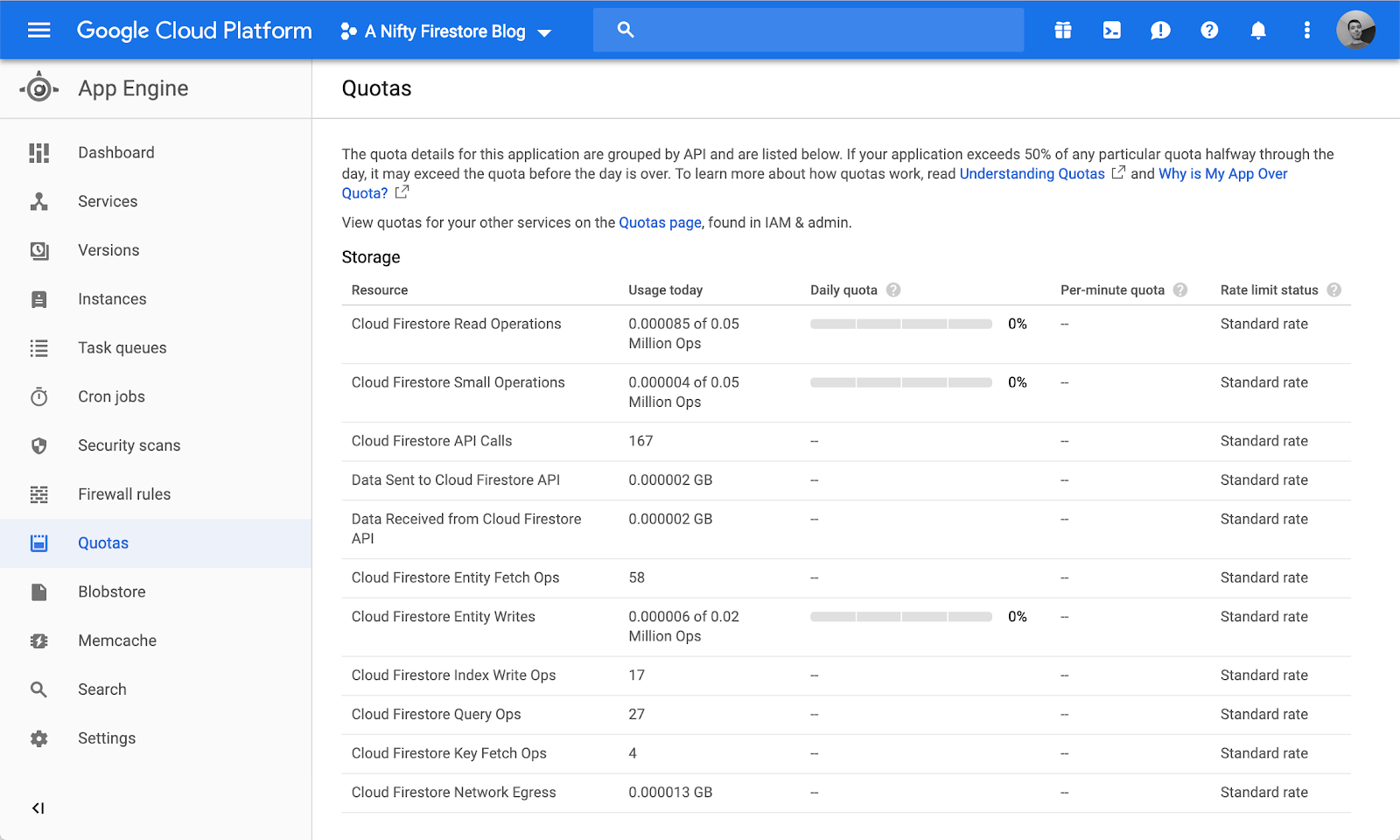Open the gift free trial icon

point(1062,31)
